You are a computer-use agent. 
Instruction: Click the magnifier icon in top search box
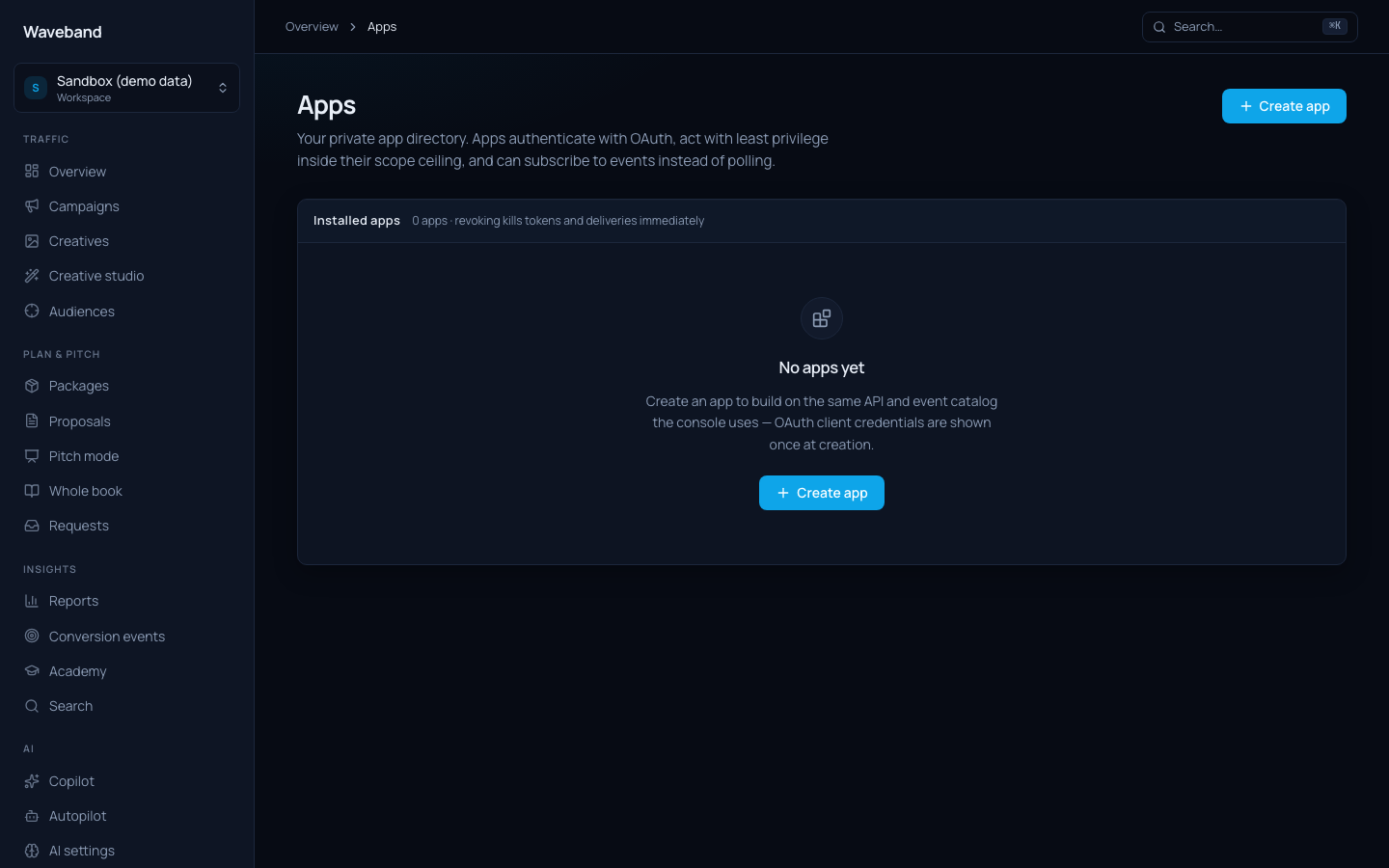pos(1159,27)
